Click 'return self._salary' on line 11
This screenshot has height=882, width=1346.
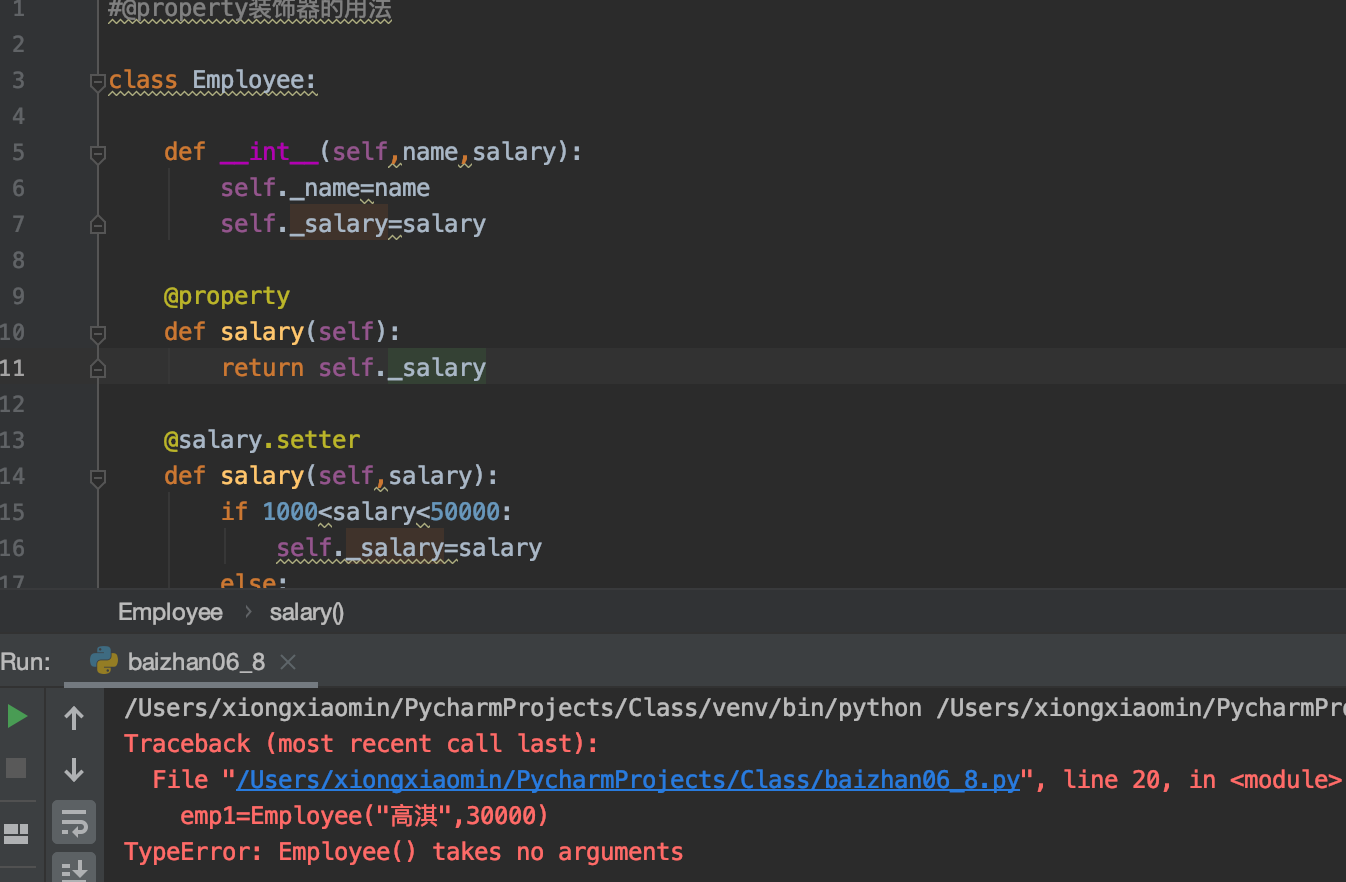(x=353, y=368)
